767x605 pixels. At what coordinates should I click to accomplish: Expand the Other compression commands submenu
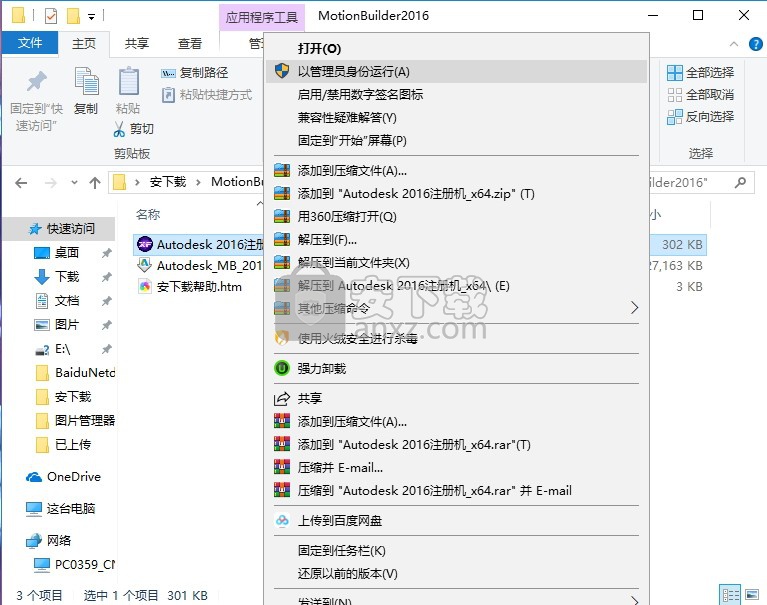click(633, 308)
